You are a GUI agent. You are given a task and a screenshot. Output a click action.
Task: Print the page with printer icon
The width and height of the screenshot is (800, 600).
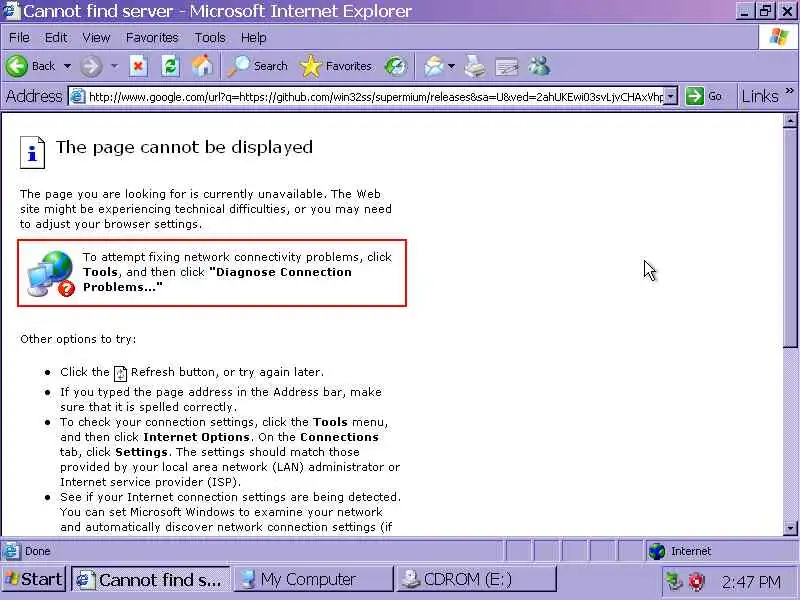pos(475,66)
